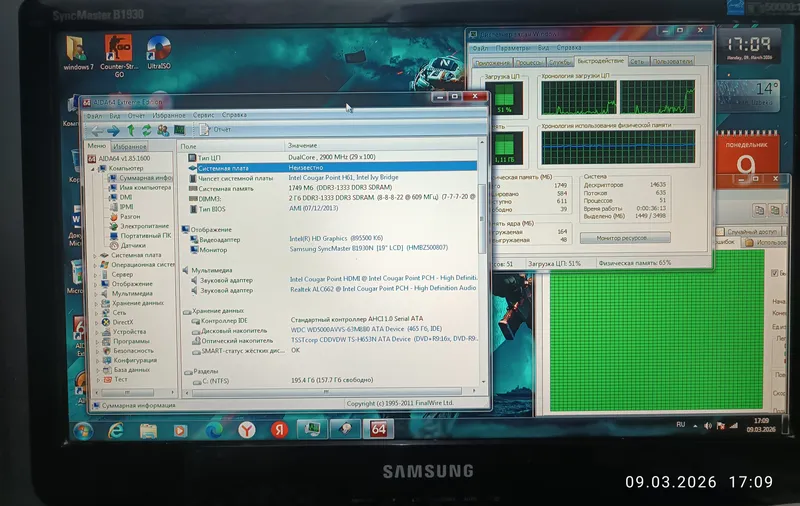
Task: Click the Значение column header
Action: click(381, 145)
